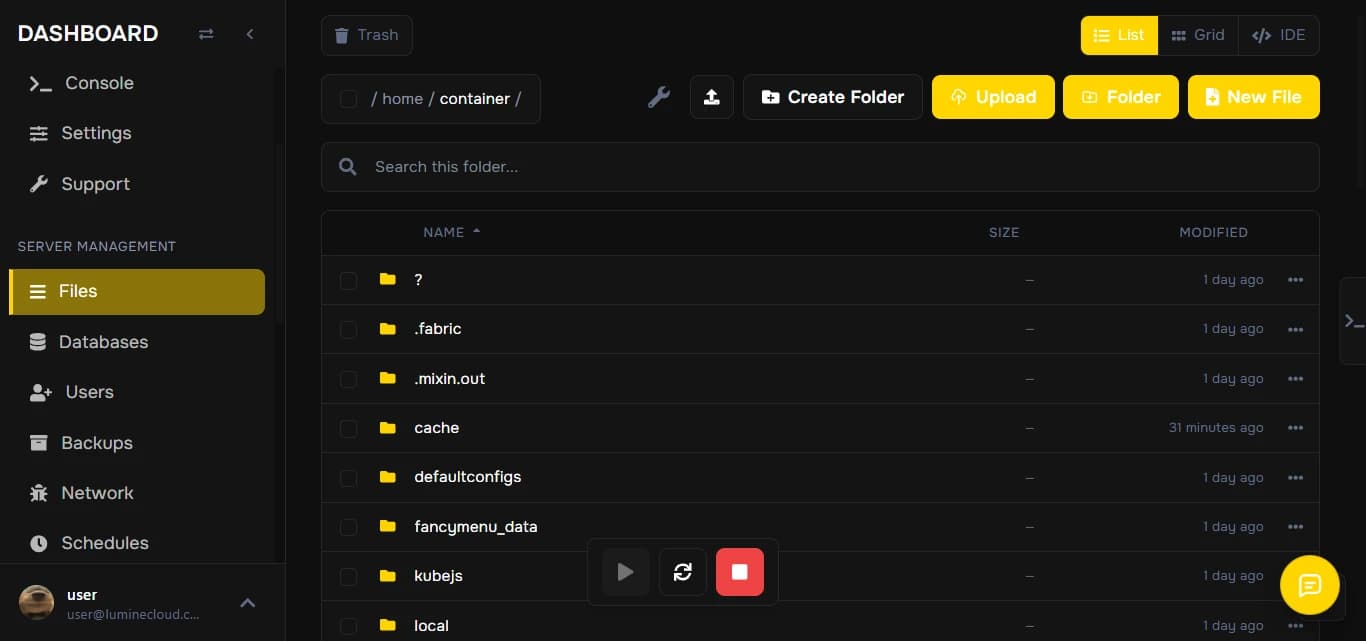Tick the select-all checkbox in breadcrumb
1366x641 pixels.
point(348,99)
